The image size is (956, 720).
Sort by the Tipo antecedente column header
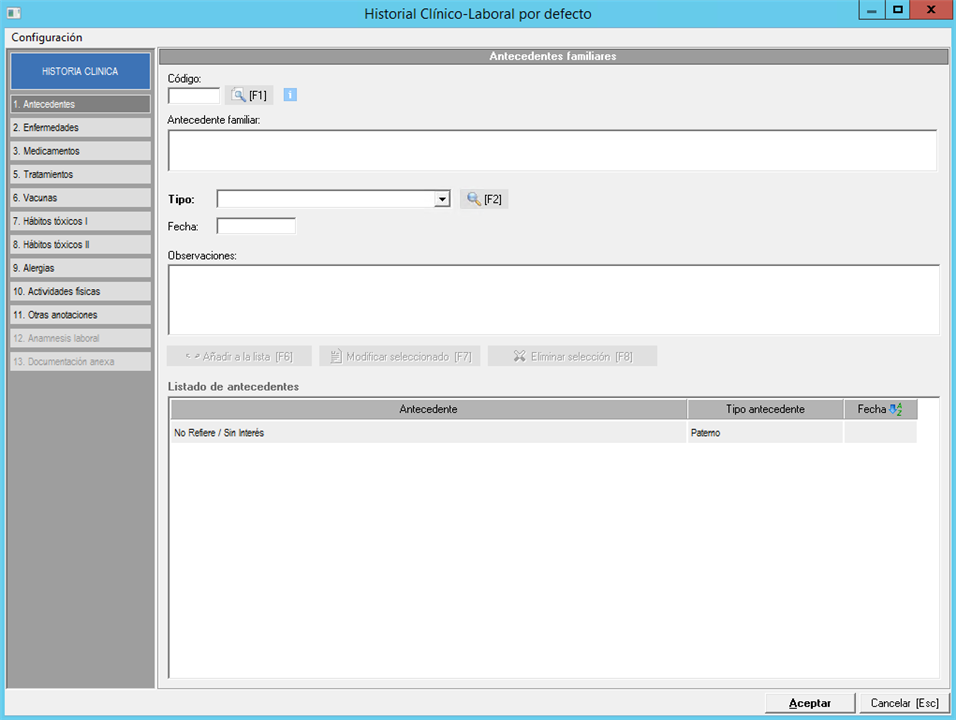coord(765,409)
